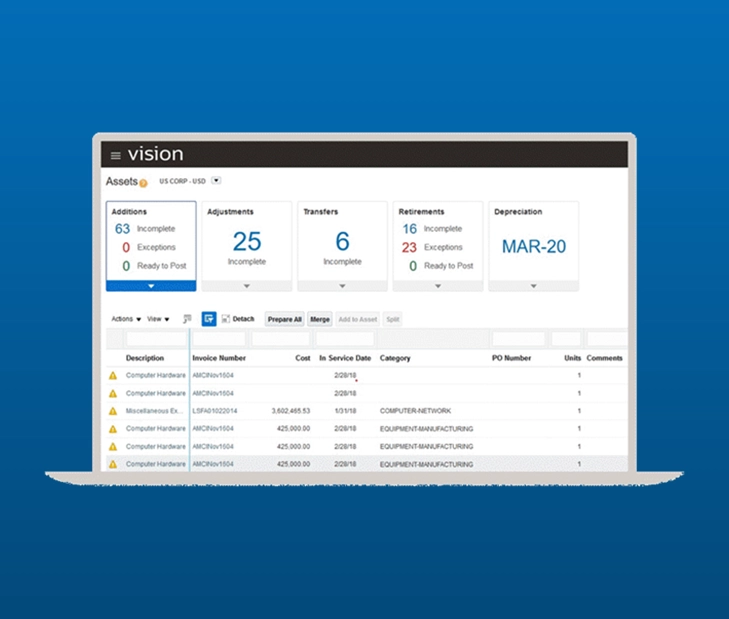Open the hamburger navigation menu
Screen dimensions: 729x619
[x=116, y=155]
